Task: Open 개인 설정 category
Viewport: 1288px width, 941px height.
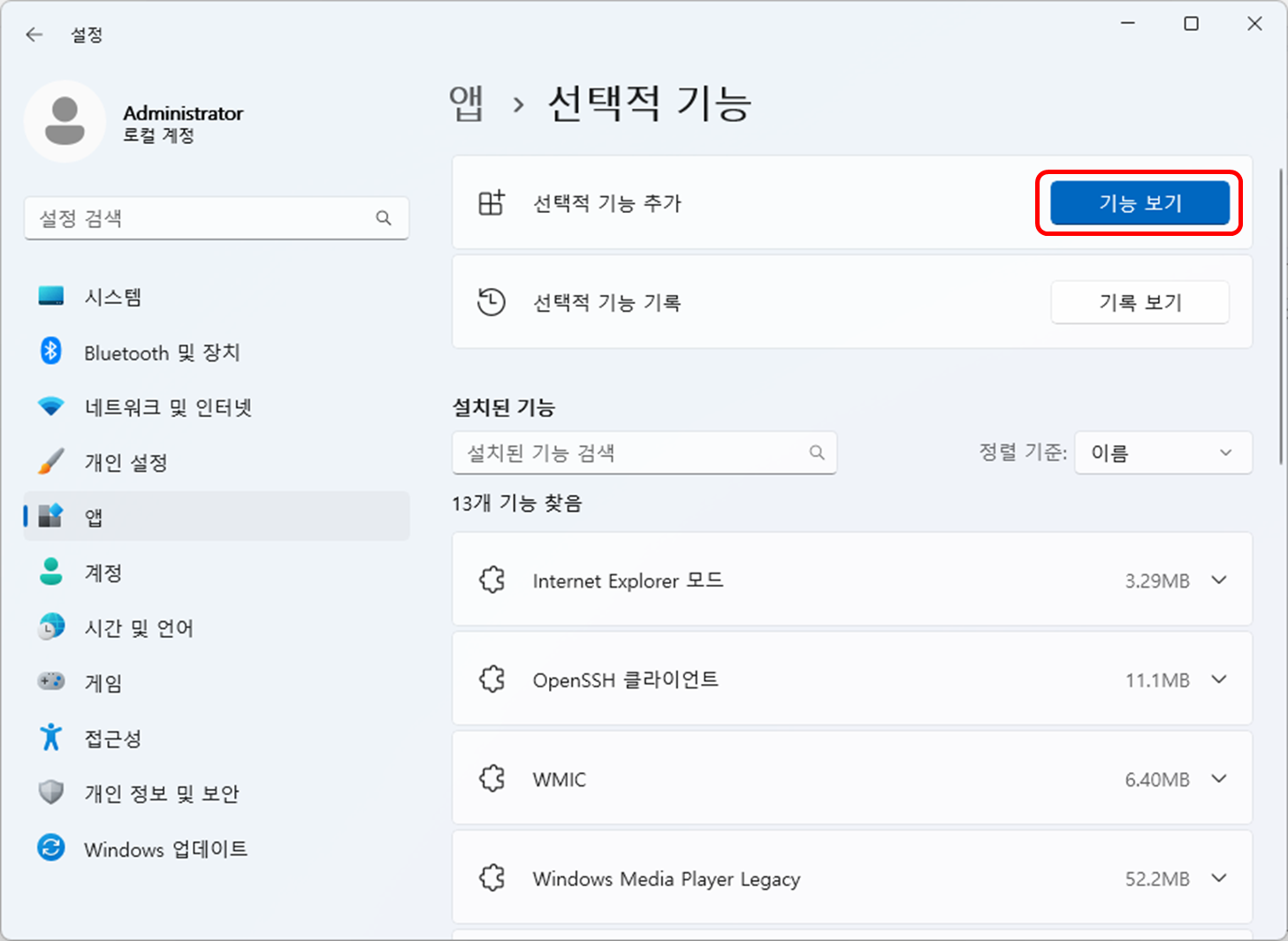Action: 217,461
